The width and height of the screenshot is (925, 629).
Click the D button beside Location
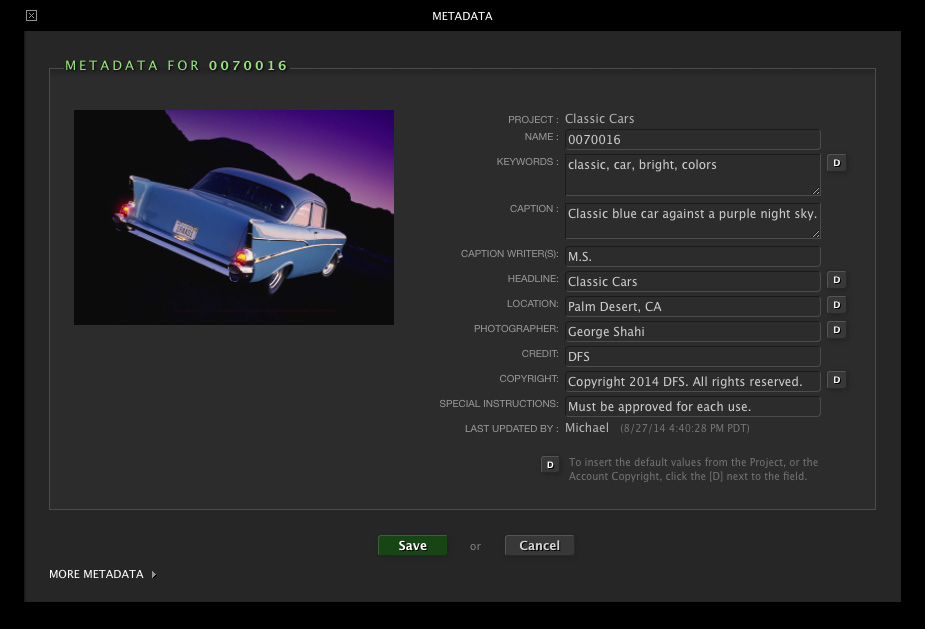(x=836, y=305)
